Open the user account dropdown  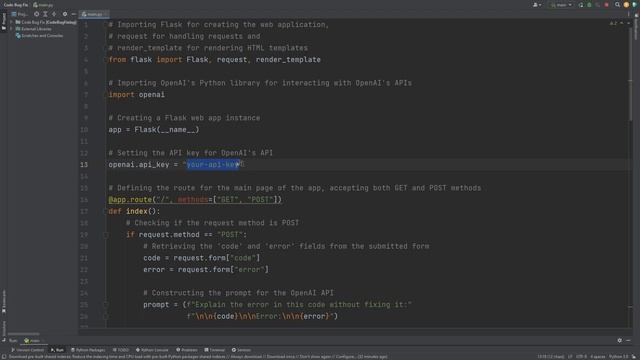537,5
